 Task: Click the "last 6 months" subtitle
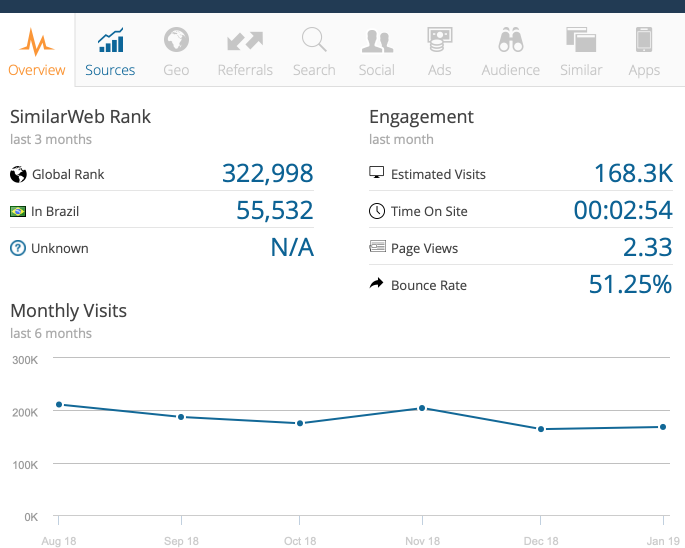(x=51, y=333)
